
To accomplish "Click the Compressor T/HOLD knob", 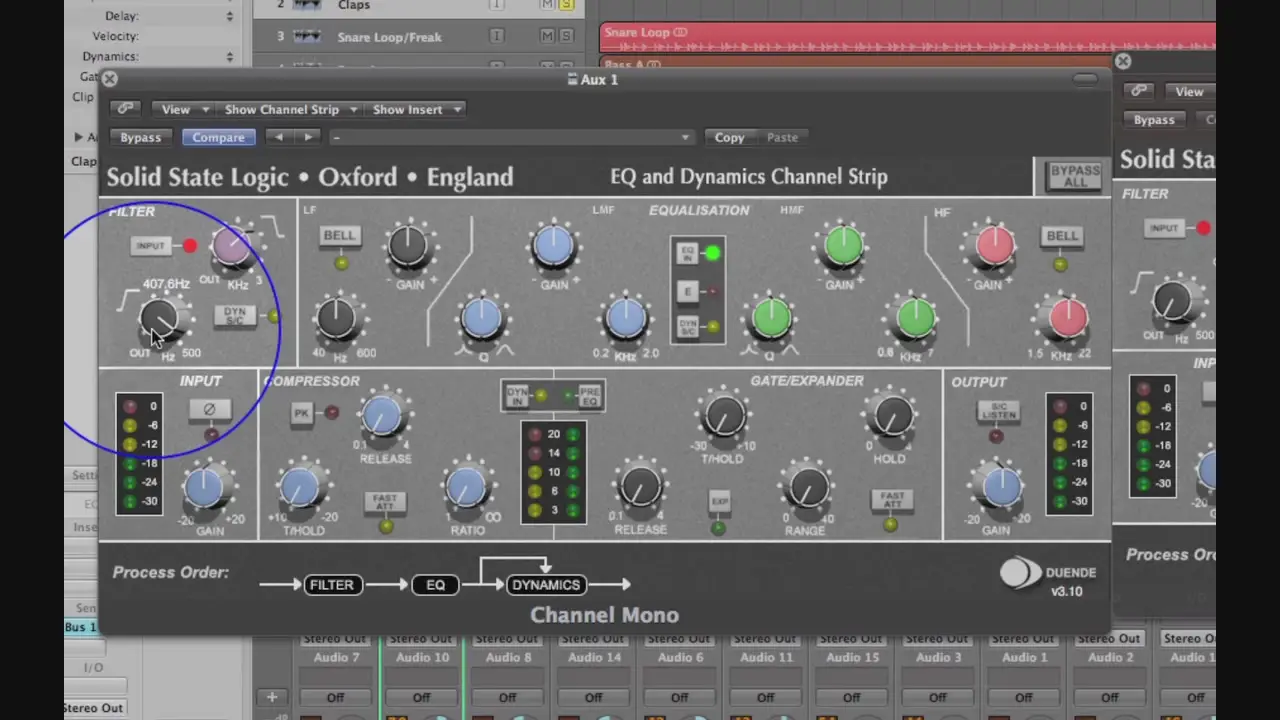I will click(x=300, y=489).
